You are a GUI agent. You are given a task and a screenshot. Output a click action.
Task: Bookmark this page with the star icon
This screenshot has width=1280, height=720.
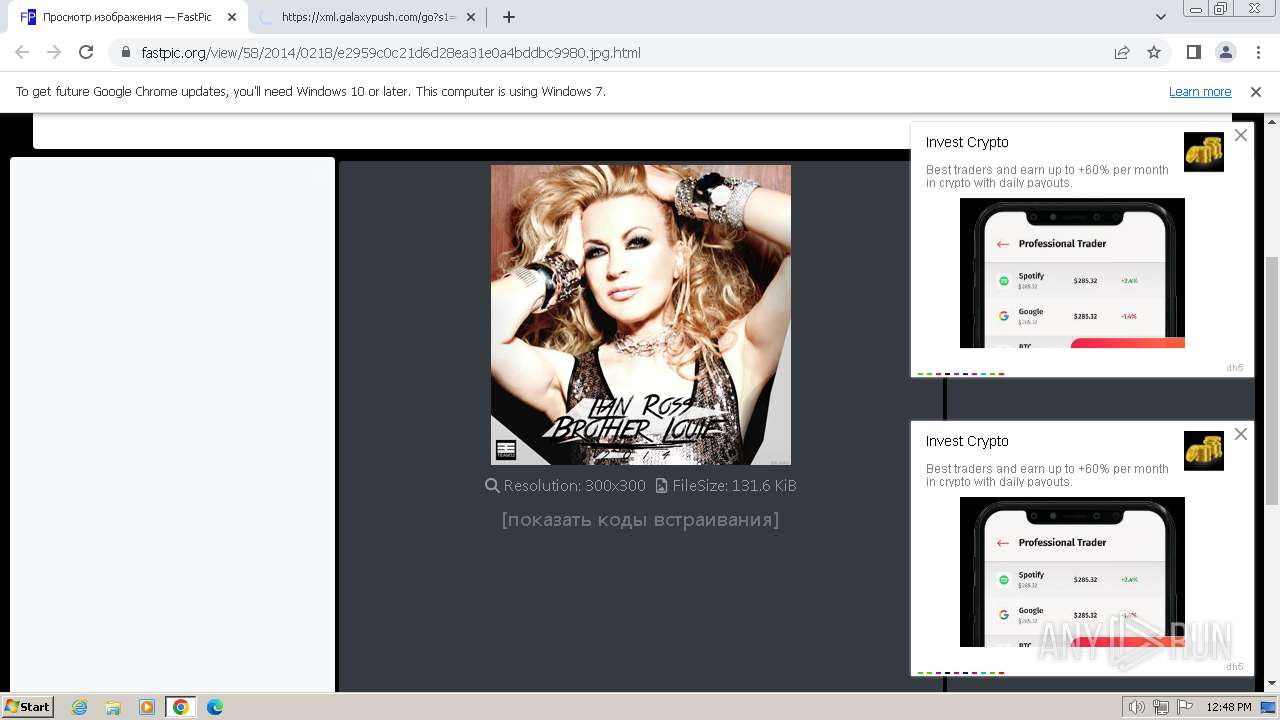[x=1154, y=53]
